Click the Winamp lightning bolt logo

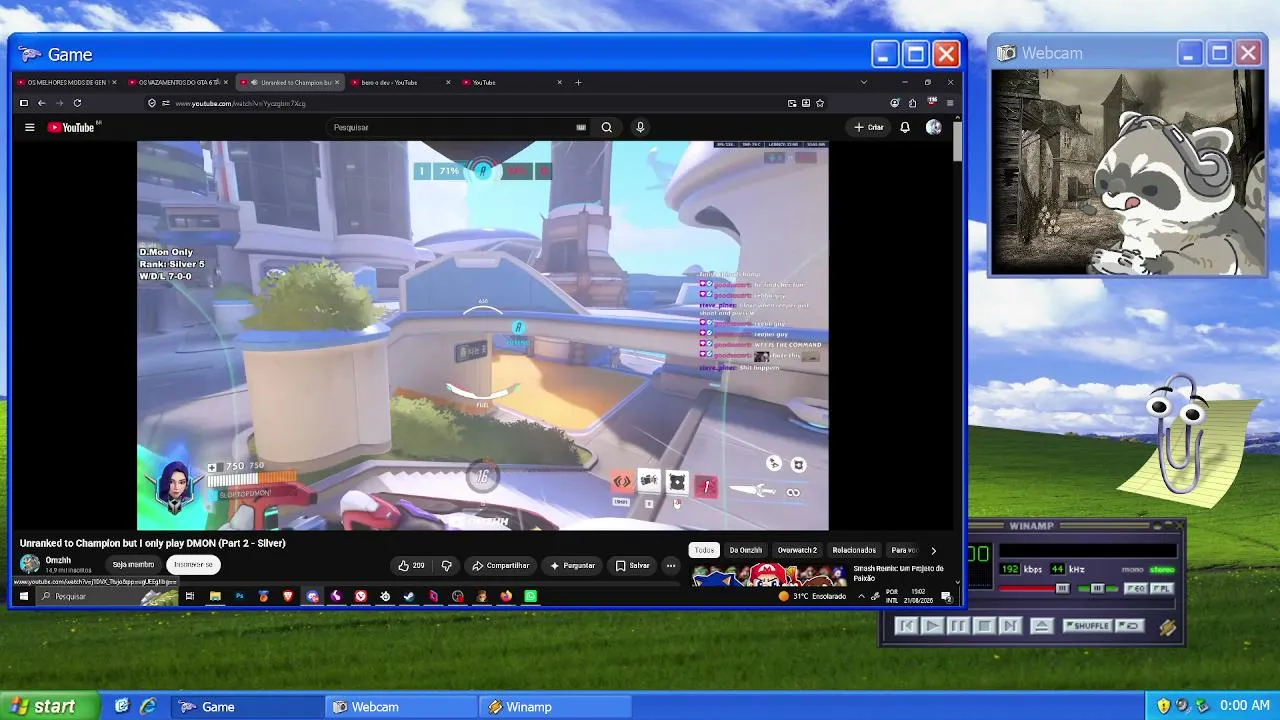pos(1167,627)
